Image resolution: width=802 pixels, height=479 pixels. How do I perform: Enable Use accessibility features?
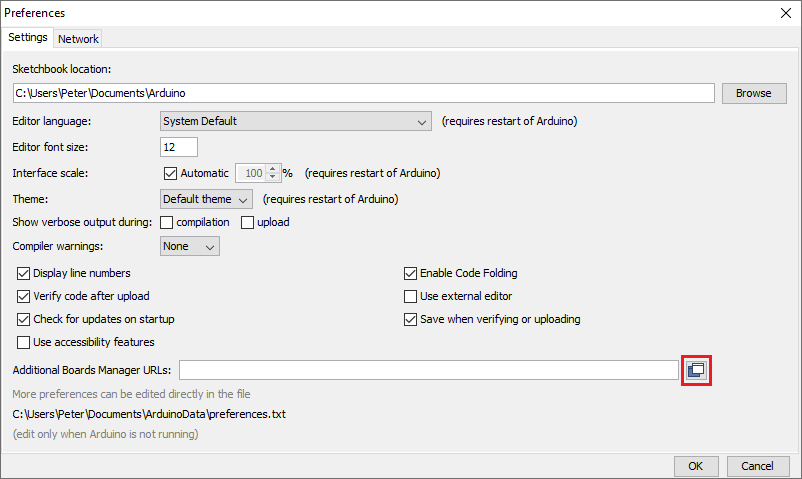[24, 342]
